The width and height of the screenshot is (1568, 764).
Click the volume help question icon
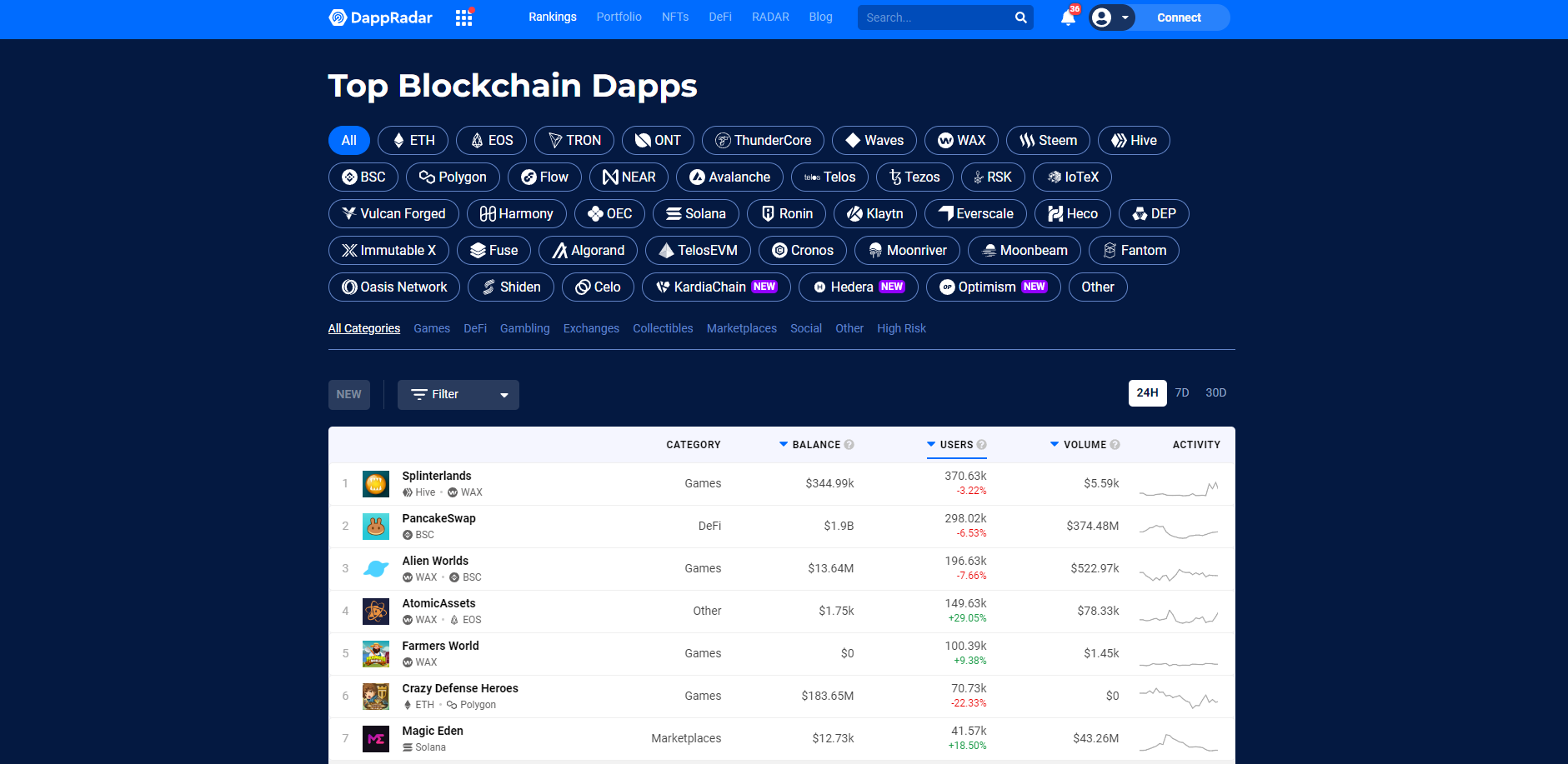coord(1115,445)
